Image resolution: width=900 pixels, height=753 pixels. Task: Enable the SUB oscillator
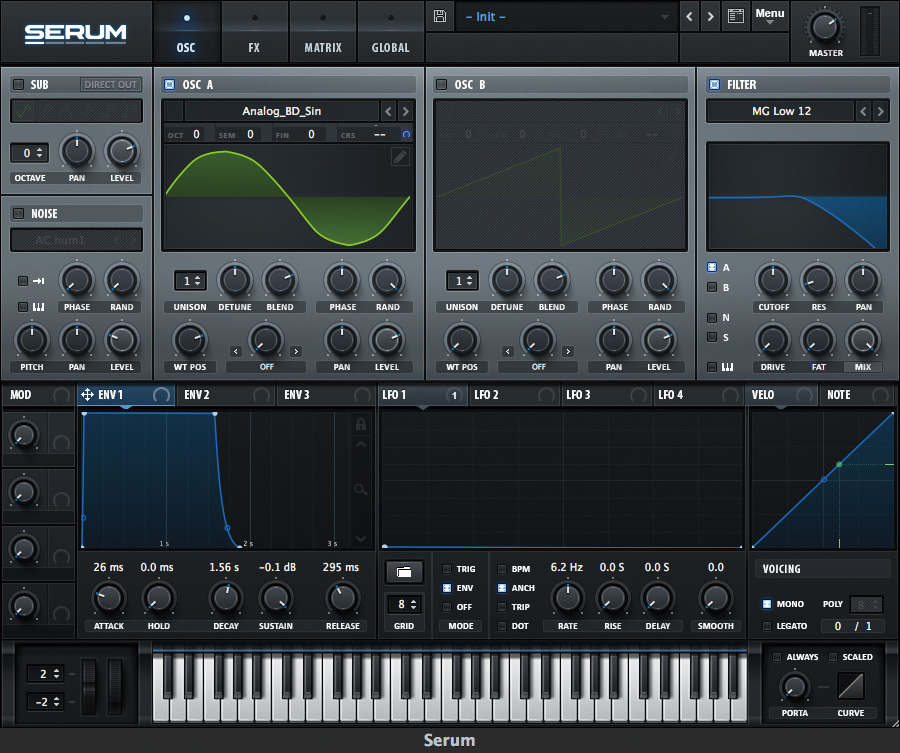tap(18, 84)
